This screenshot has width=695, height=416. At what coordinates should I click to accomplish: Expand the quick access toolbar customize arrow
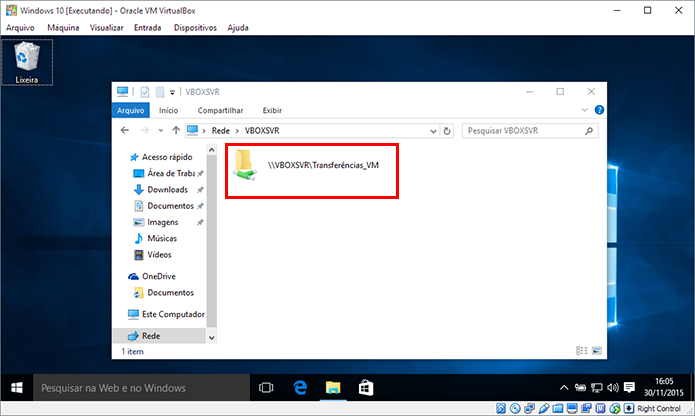172,93
